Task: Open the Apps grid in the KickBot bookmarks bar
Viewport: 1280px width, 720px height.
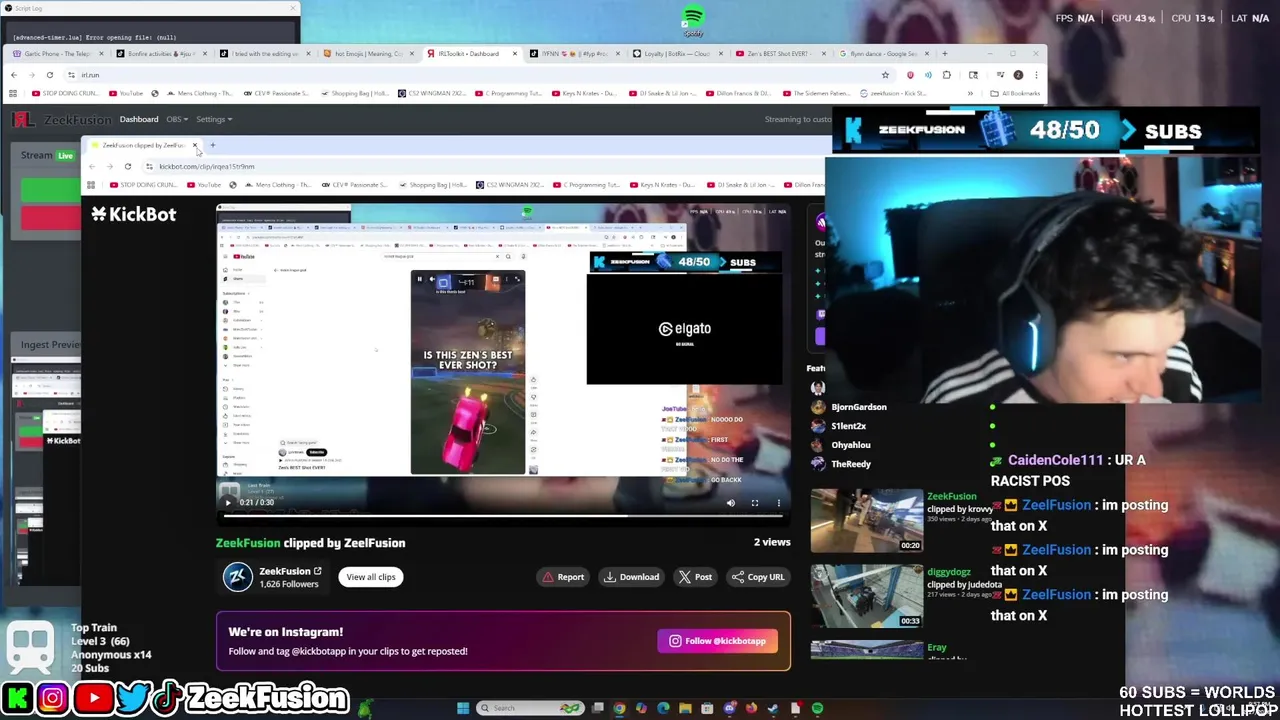Action: click(91, 185)
